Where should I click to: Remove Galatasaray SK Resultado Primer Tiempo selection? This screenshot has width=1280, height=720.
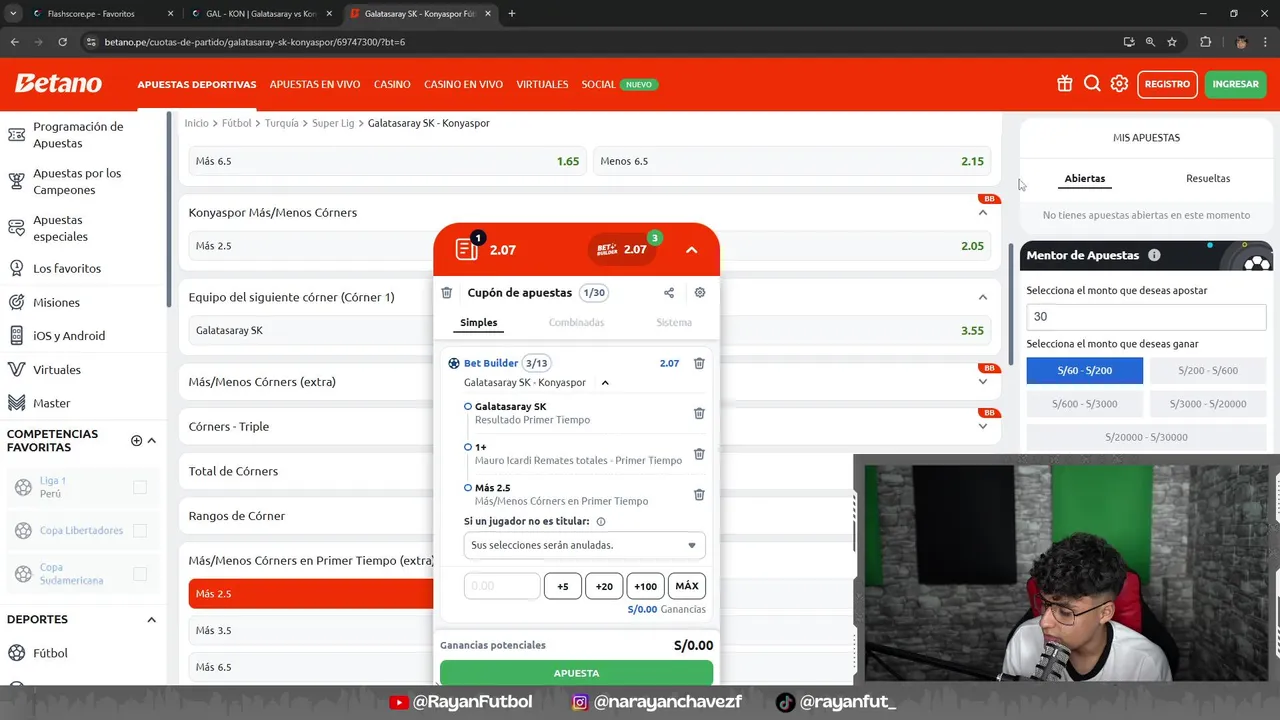click(x=699, y=413)
